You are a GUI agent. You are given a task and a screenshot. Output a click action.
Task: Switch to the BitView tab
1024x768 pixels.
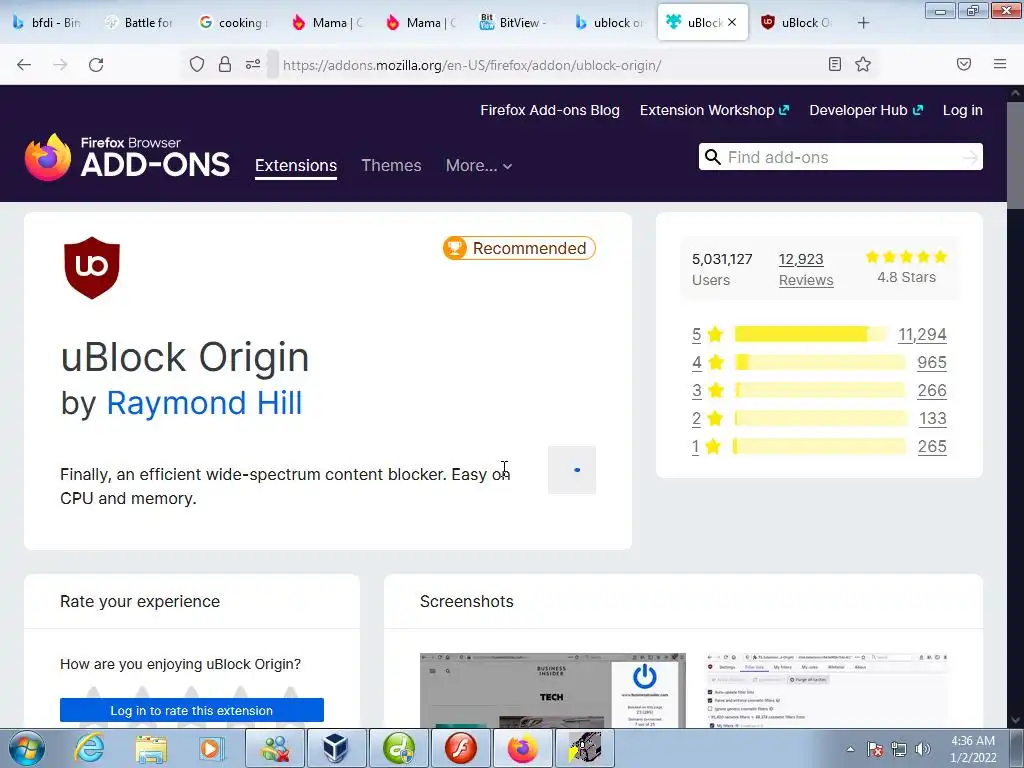click(x=516, y=23)
